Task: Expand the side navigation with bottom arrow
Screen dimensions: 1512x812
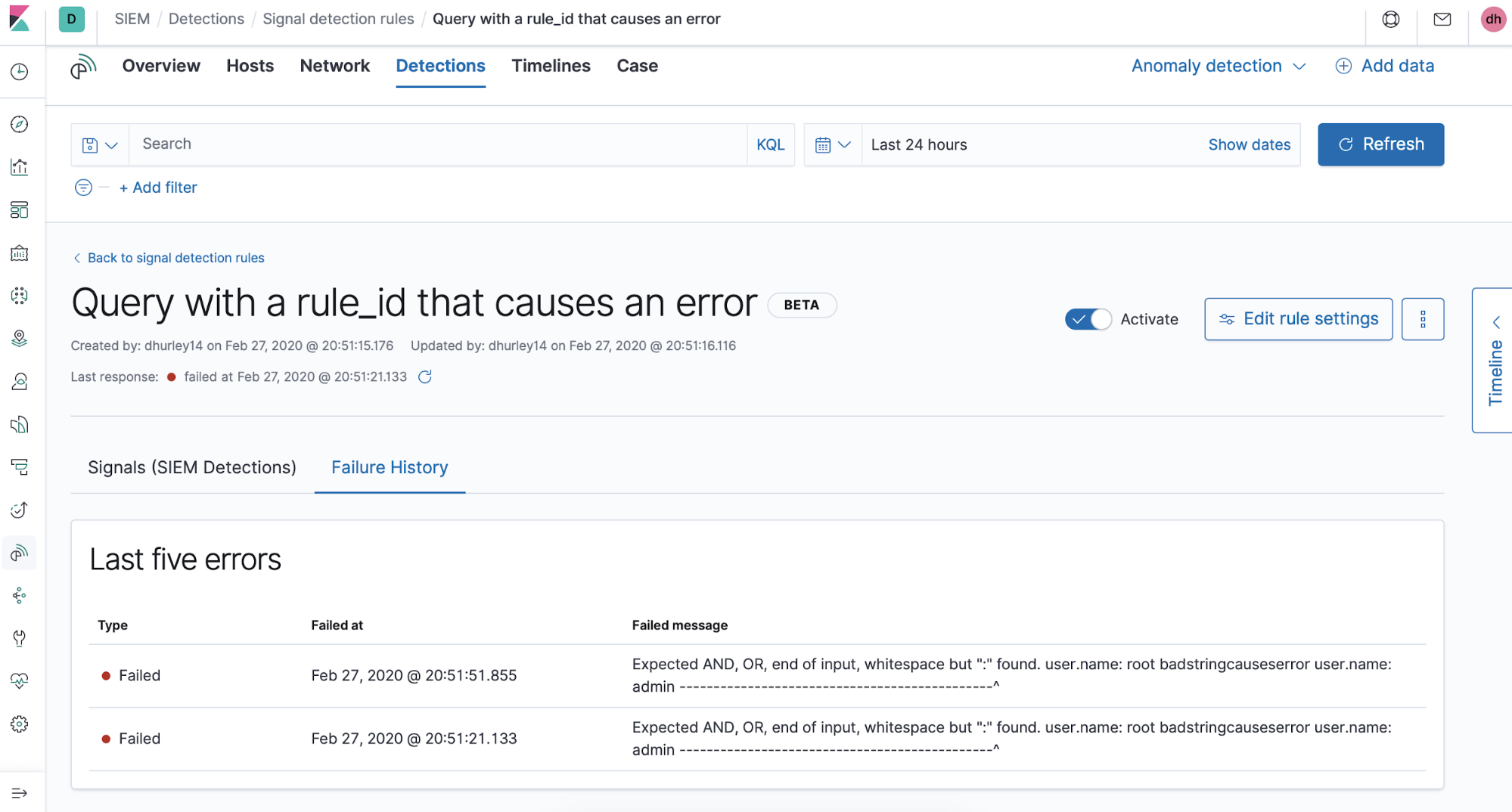Action: coord(20,793)
